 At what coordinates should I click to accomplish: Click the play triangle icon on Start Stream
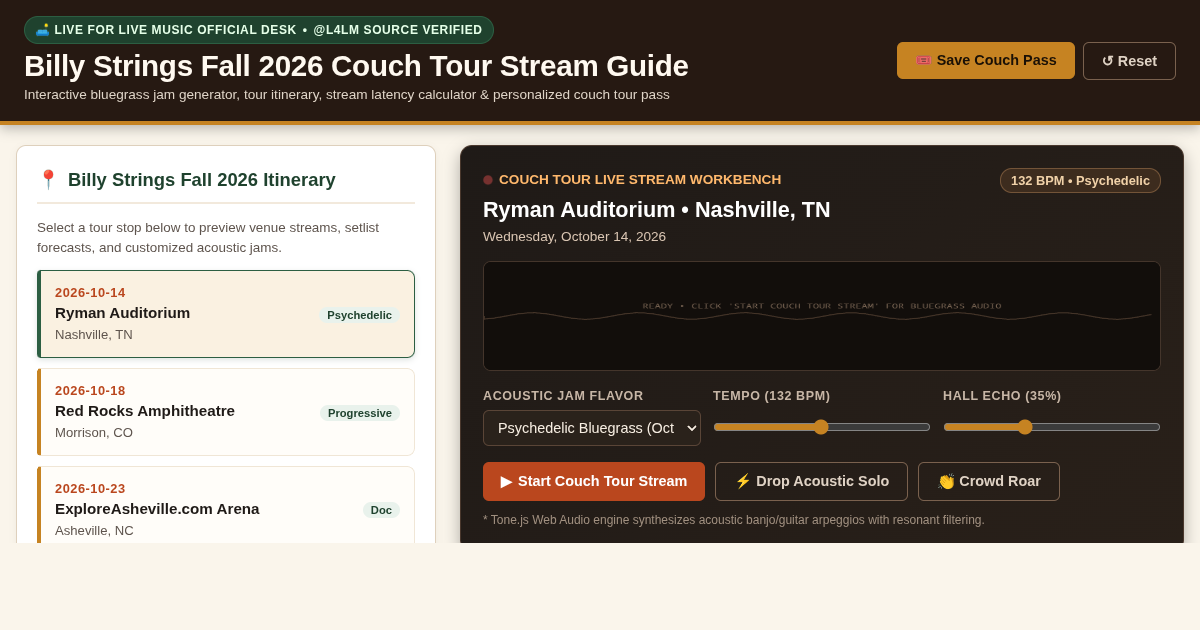tap(507, 481)
